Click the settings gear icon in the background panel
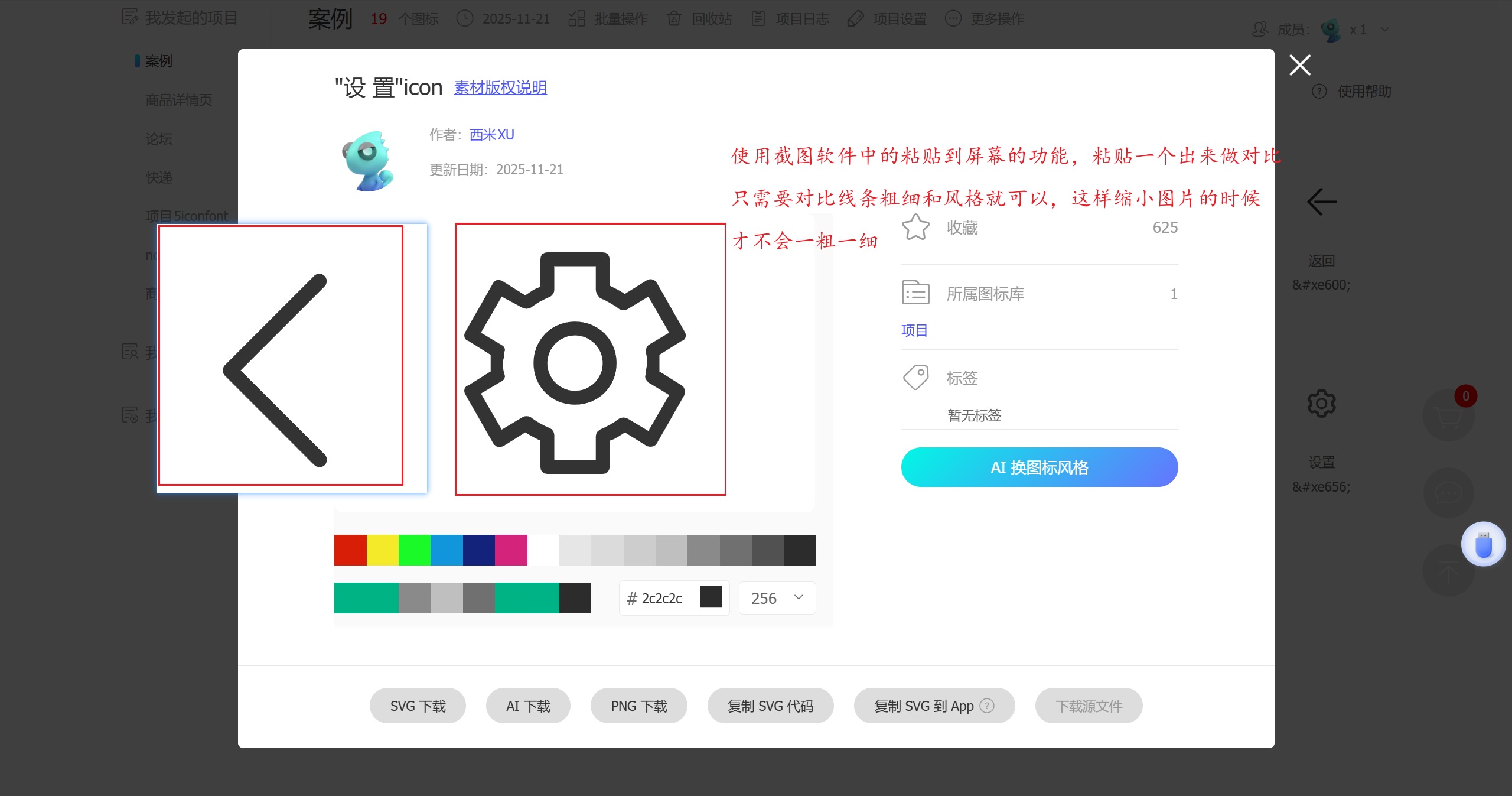The image size is (1512, 796). point(1321,404)
